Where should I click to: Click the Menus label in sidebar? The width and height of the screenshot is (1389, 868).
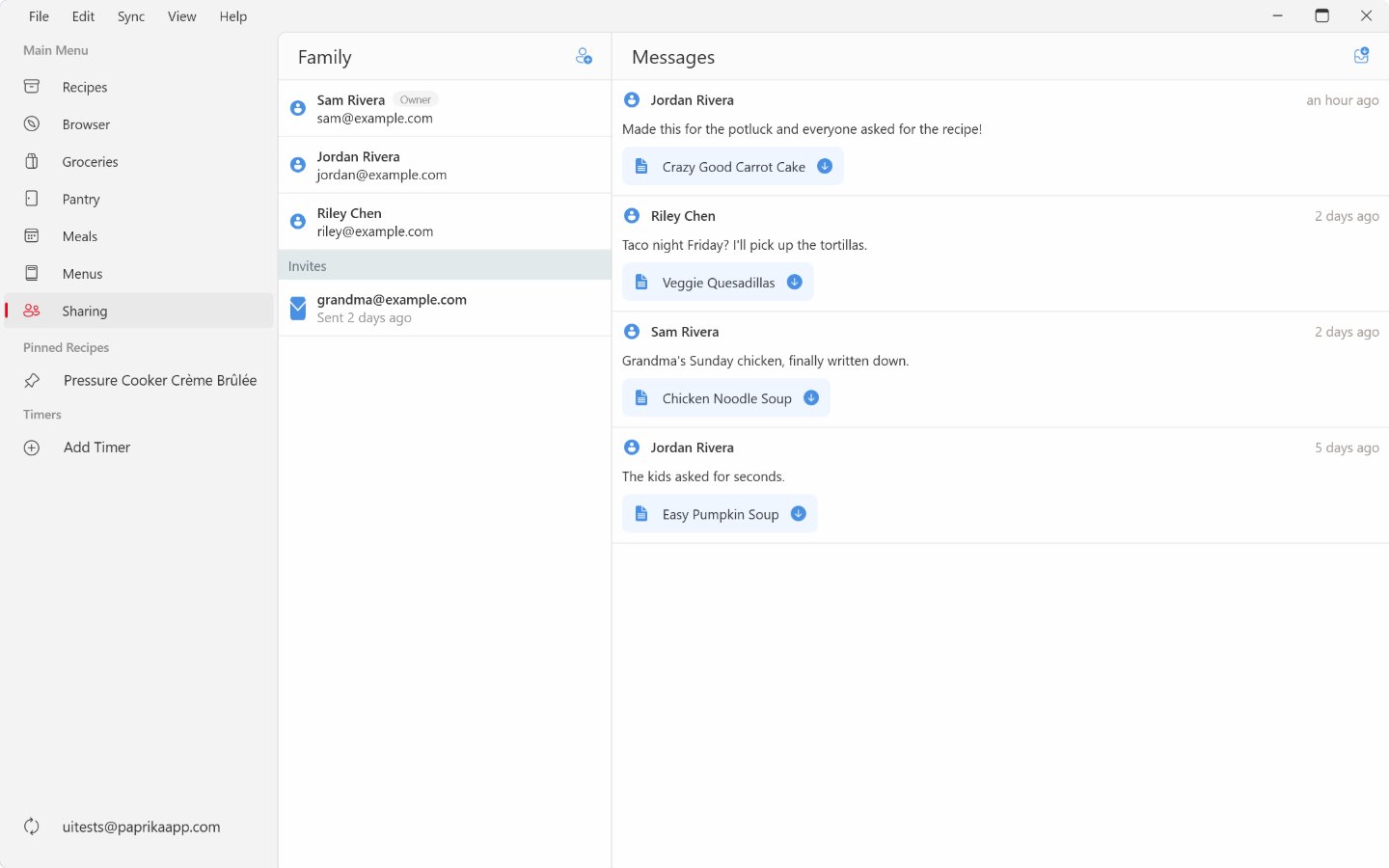(83, 274)
